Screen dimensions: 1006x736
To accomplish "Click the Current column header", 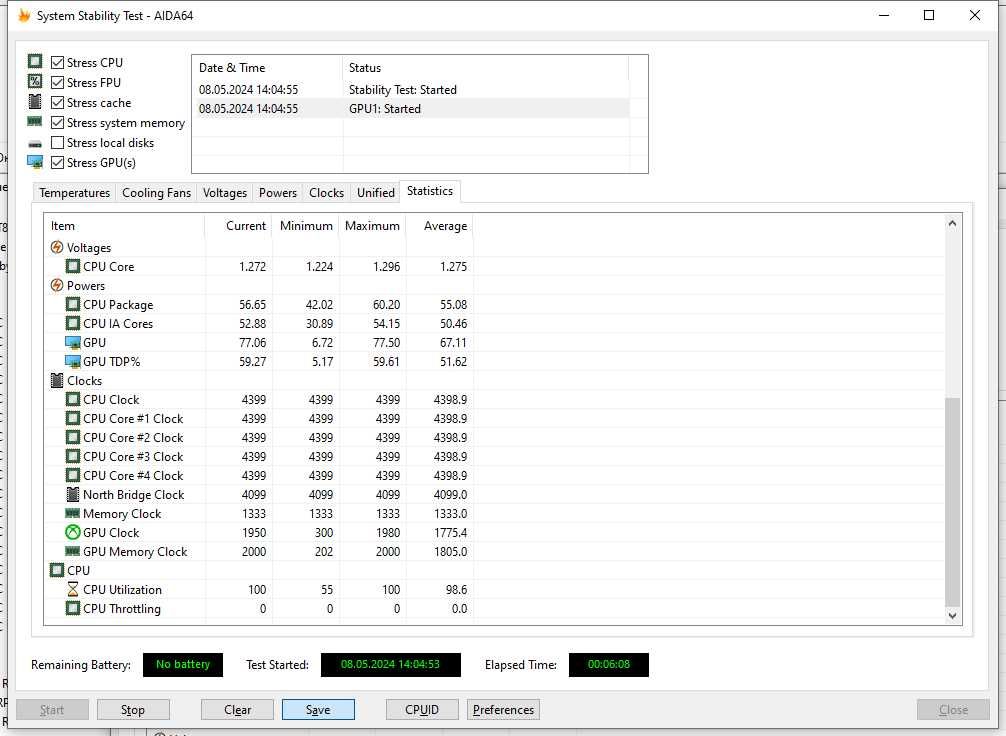I will coord(239,226).
